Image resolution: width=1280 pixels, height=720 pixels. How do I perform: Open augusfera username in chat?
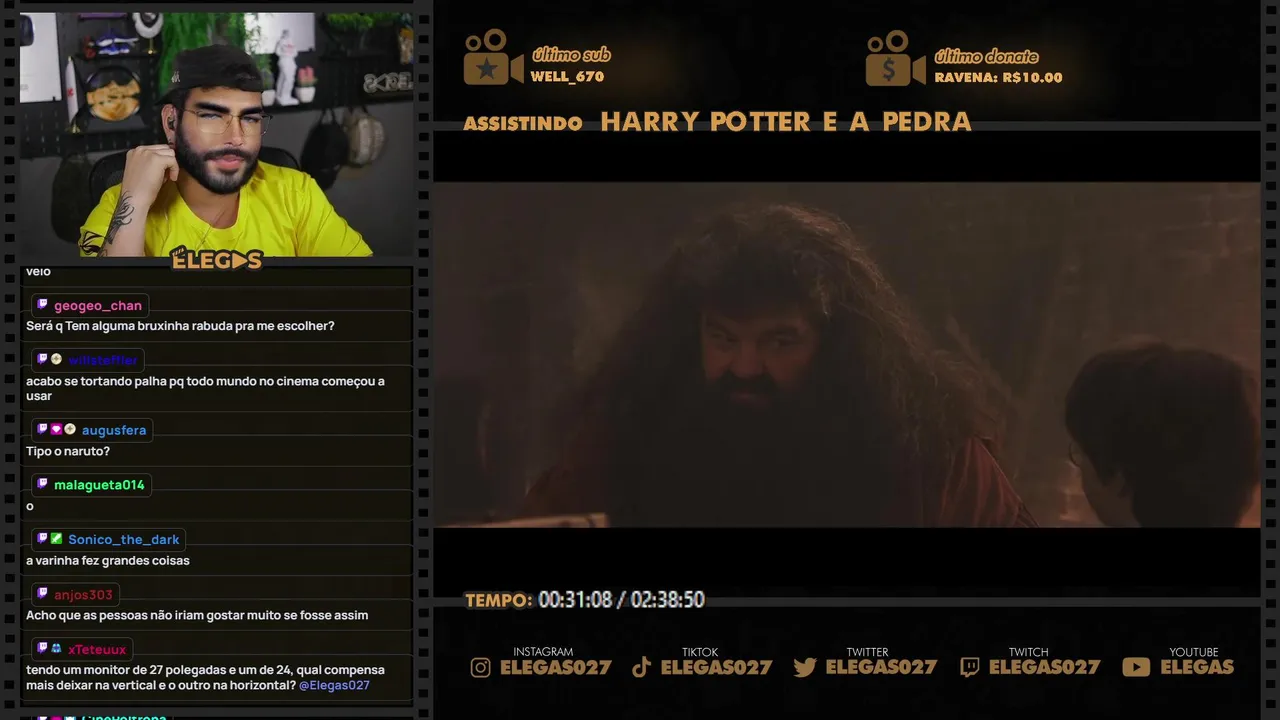pos(114,430)
